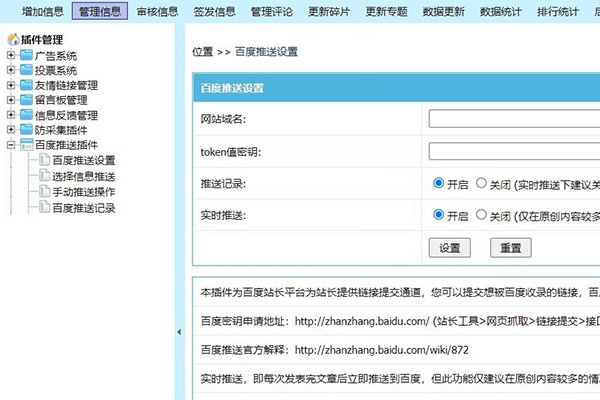Click the folder icon beside 投票系统
Image resolution: width=600 pixels, height=400 pixels.
click(26, 71)
